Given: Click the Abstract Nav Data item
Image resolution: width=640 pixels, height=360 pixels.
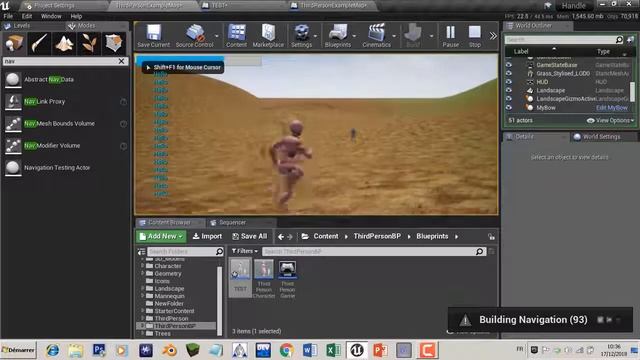Looking at the screenshot, I should [65, 80].
